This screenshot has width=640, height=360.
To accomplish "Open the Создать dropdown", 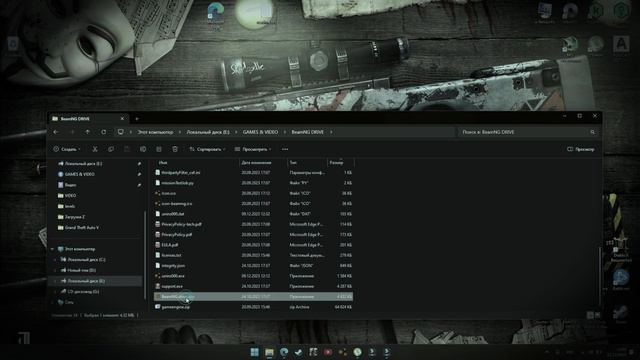I will pos(67,149).
